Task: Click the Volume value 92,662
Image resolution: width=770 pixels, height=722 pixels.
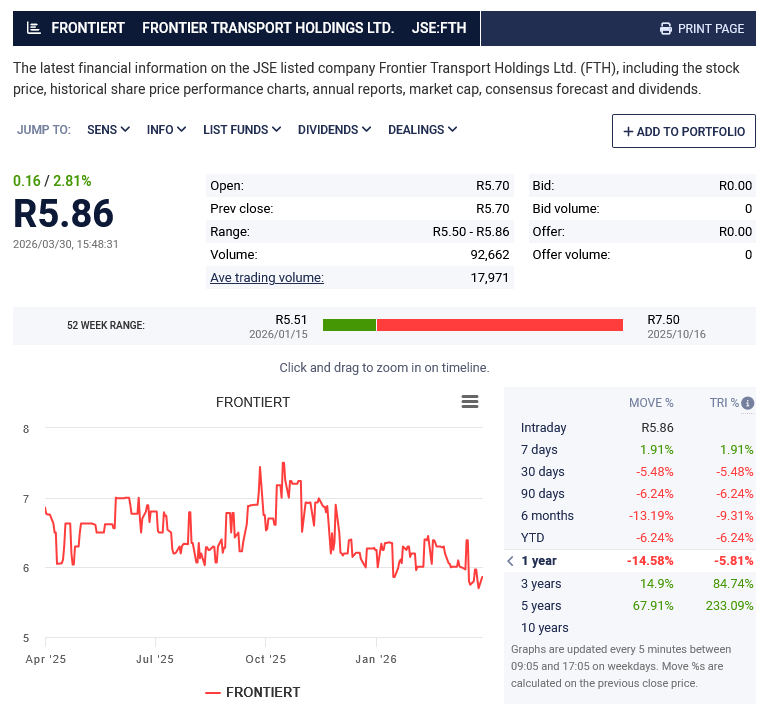Action: (490, 254)
